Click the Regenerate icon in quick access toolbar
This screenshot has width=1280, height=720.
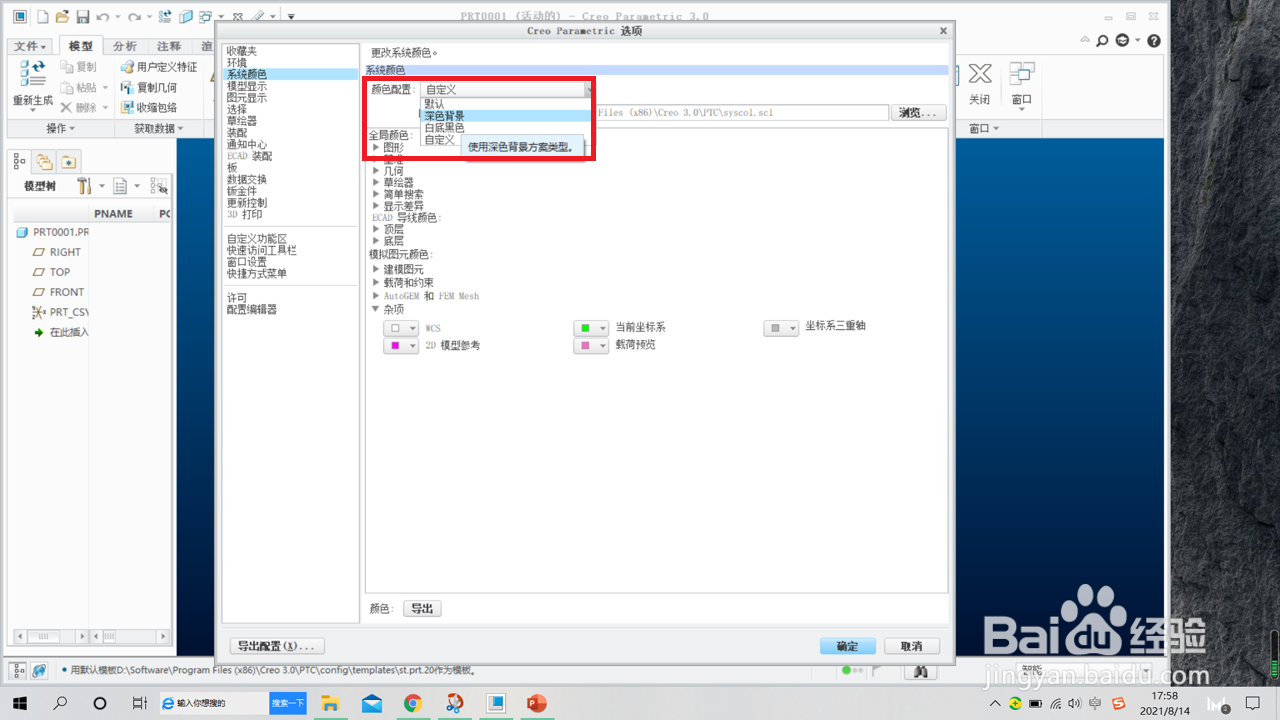(166, 16)
